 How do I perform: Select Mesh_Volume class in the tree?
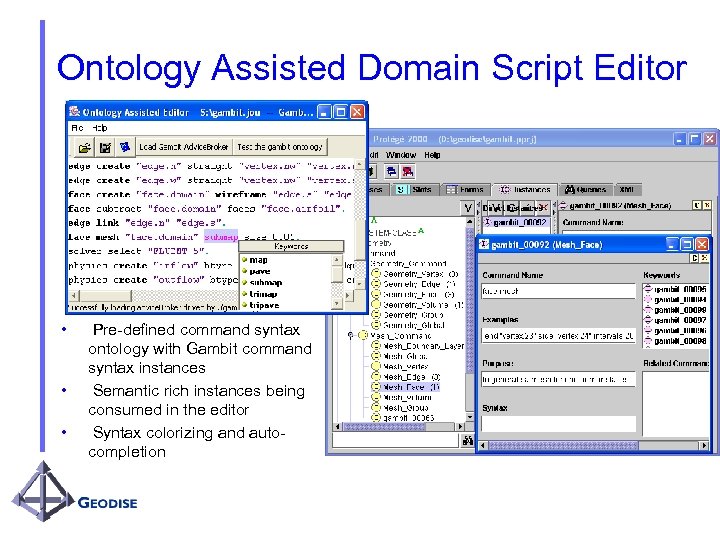coord(402,397)
